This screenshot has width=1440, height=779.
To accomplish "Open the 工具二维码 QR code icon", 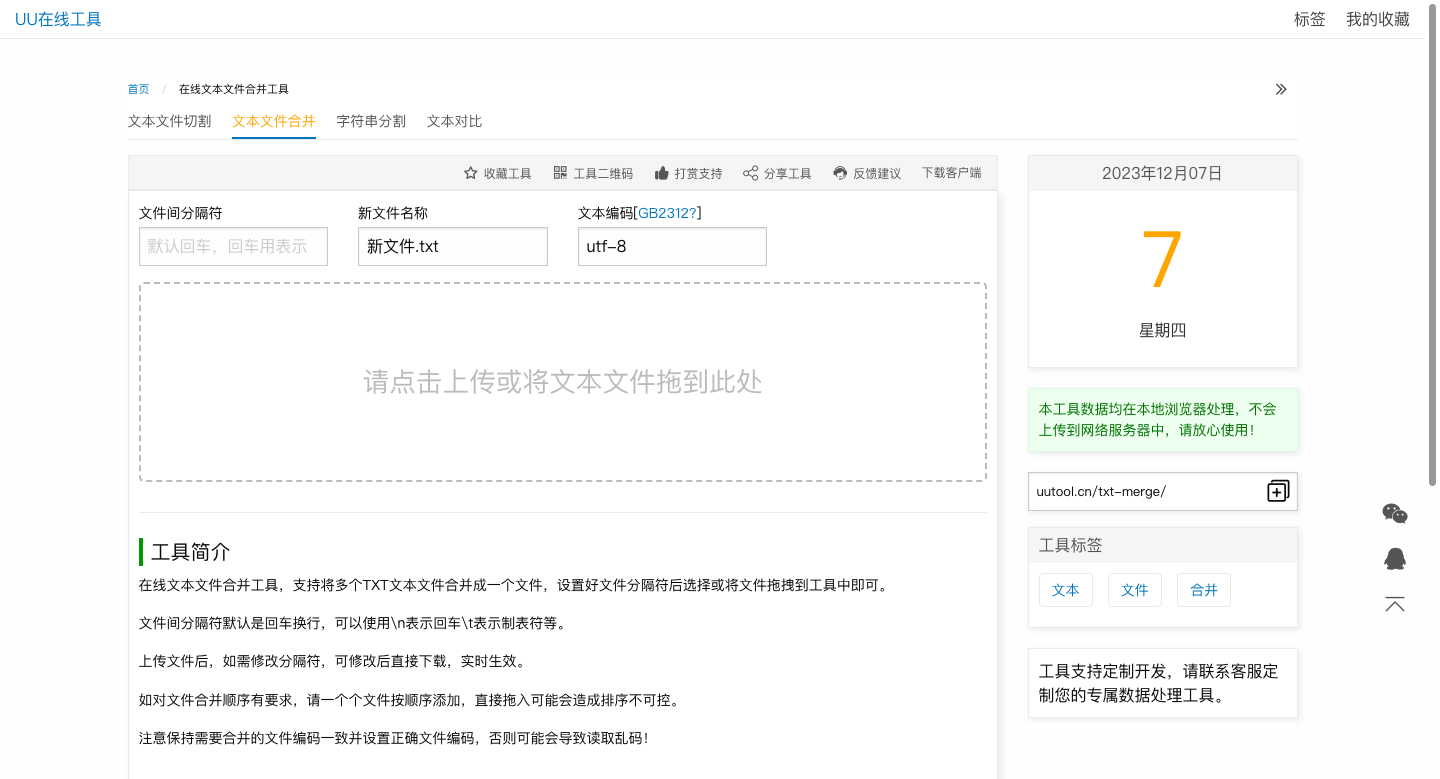I will coord(560,173).
